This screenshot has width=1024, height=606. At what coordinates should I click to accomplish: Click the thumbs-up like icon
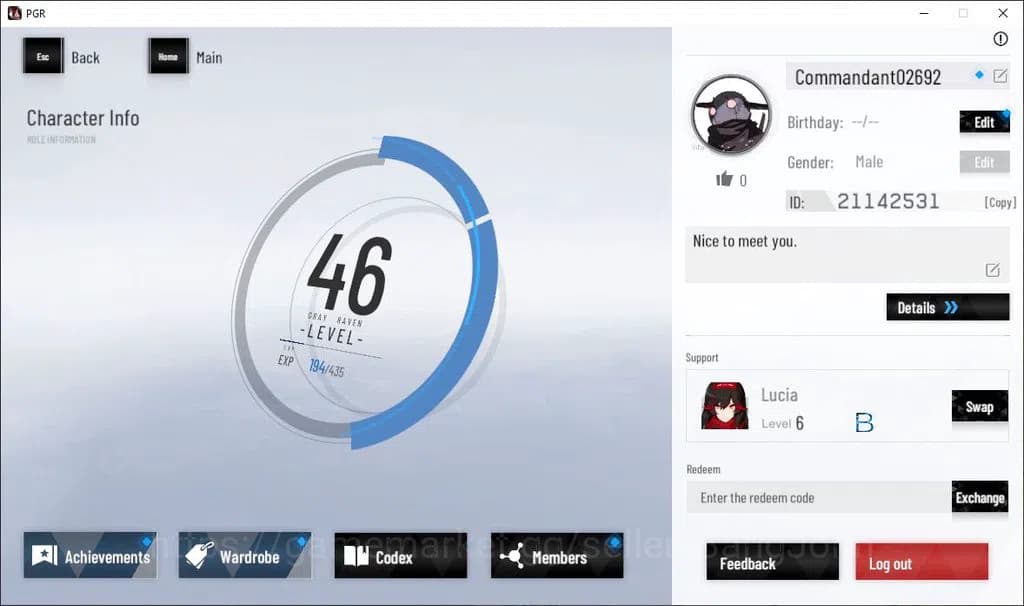pyautogui.click(x=724, y=179)
